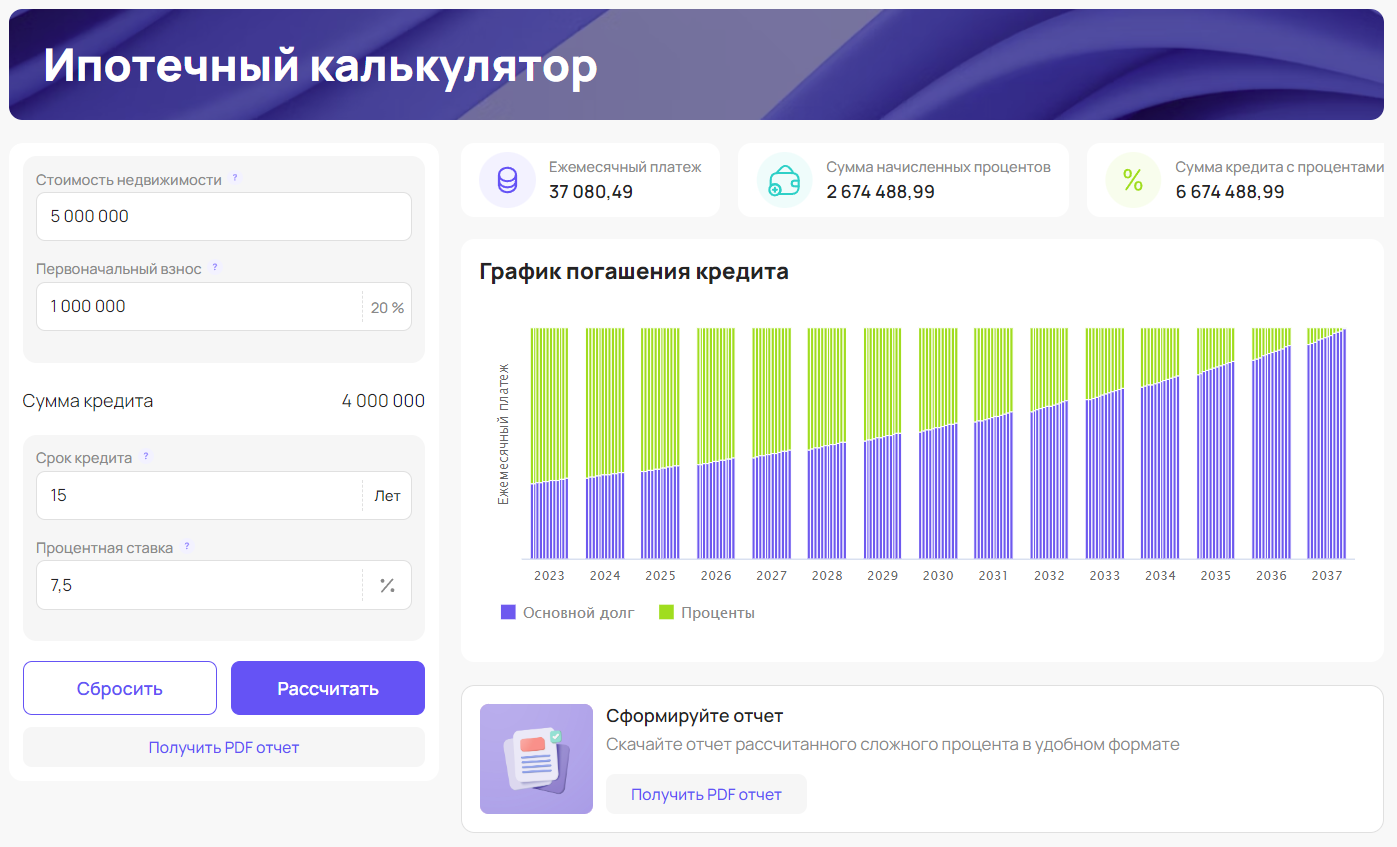The image size is (1397, 847).
Task: Switch down payment unit via 20 % label
Action: (x=387, y=307)
